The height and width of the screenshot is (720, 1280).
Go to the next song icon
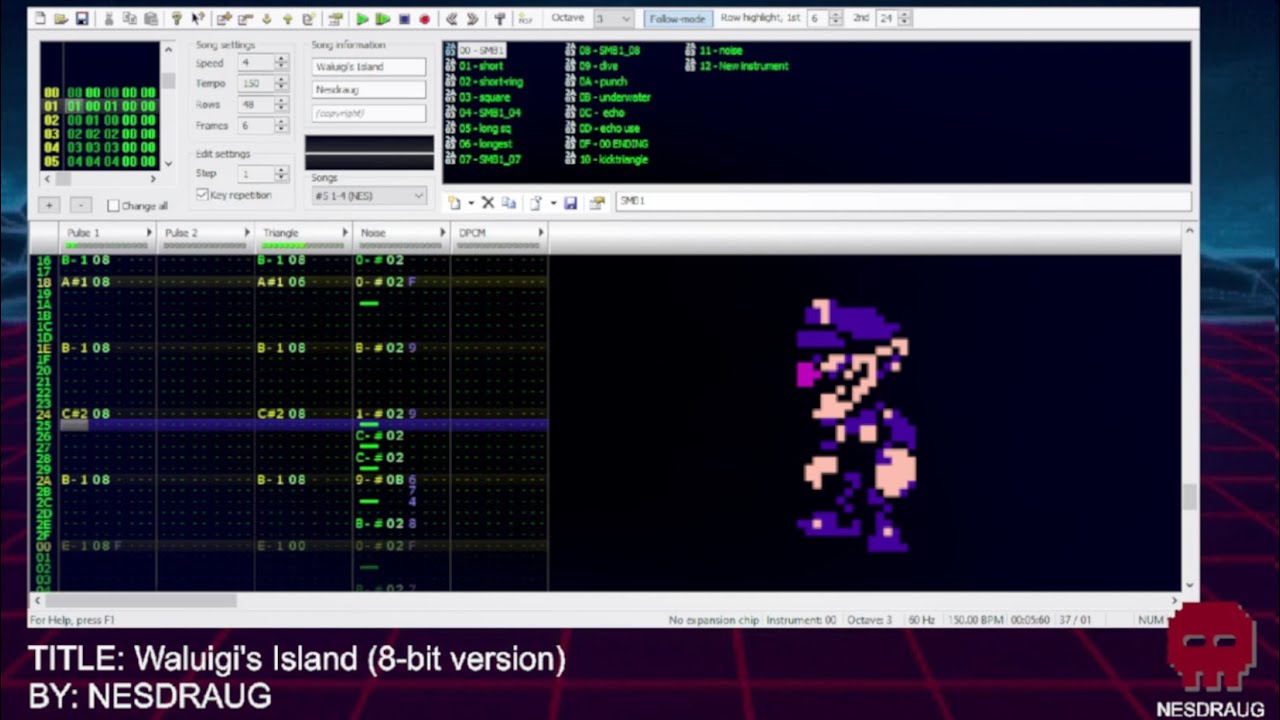pyautogui.click(x=472, y=19)
